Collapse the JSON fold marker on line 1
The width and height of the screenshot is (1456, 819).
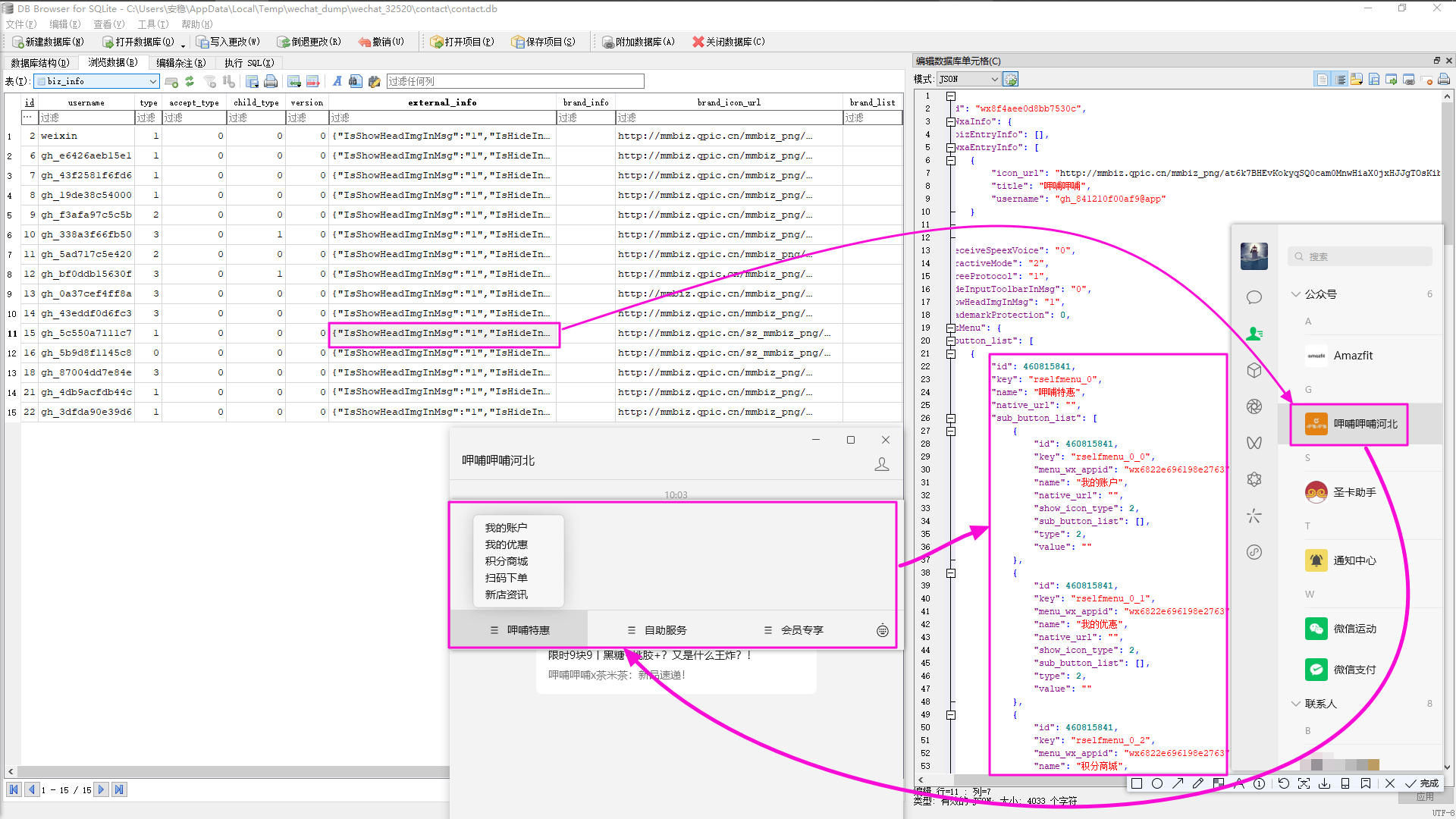pyautogui.click(x=950, y=96)
